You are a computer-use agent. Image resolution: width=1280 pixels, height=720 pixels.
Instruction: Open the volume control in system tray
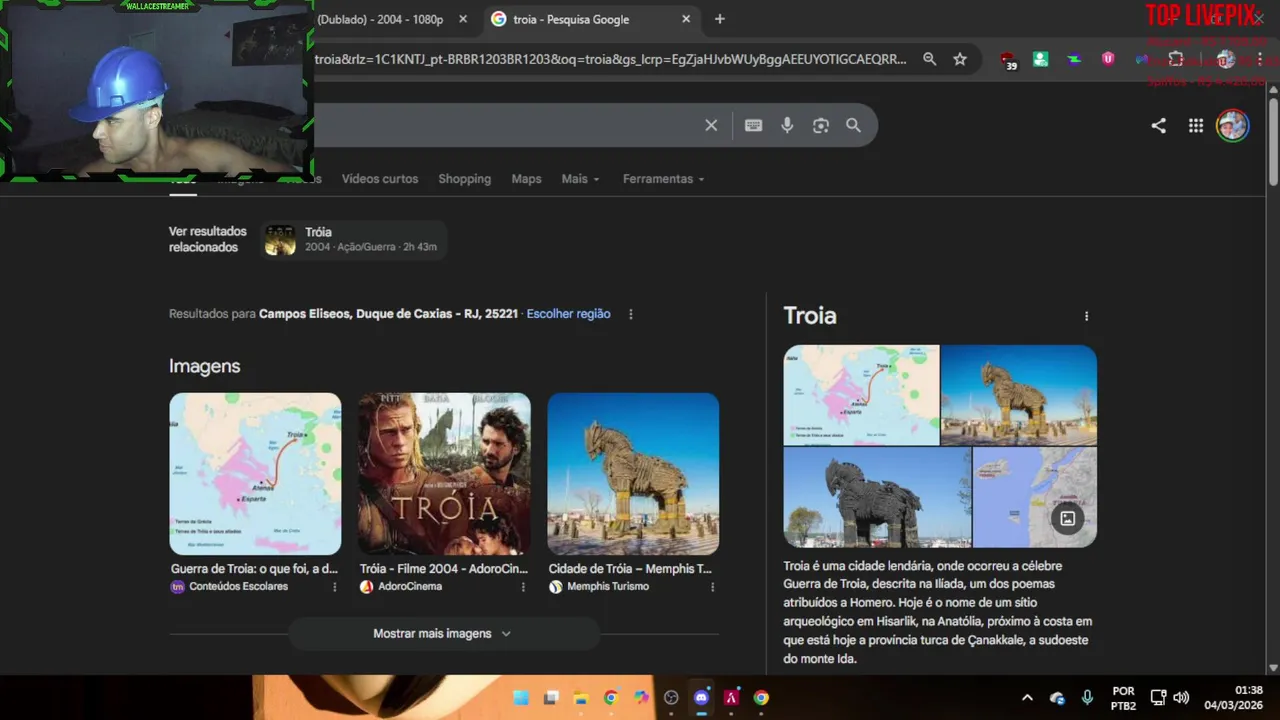(1181, 698)
